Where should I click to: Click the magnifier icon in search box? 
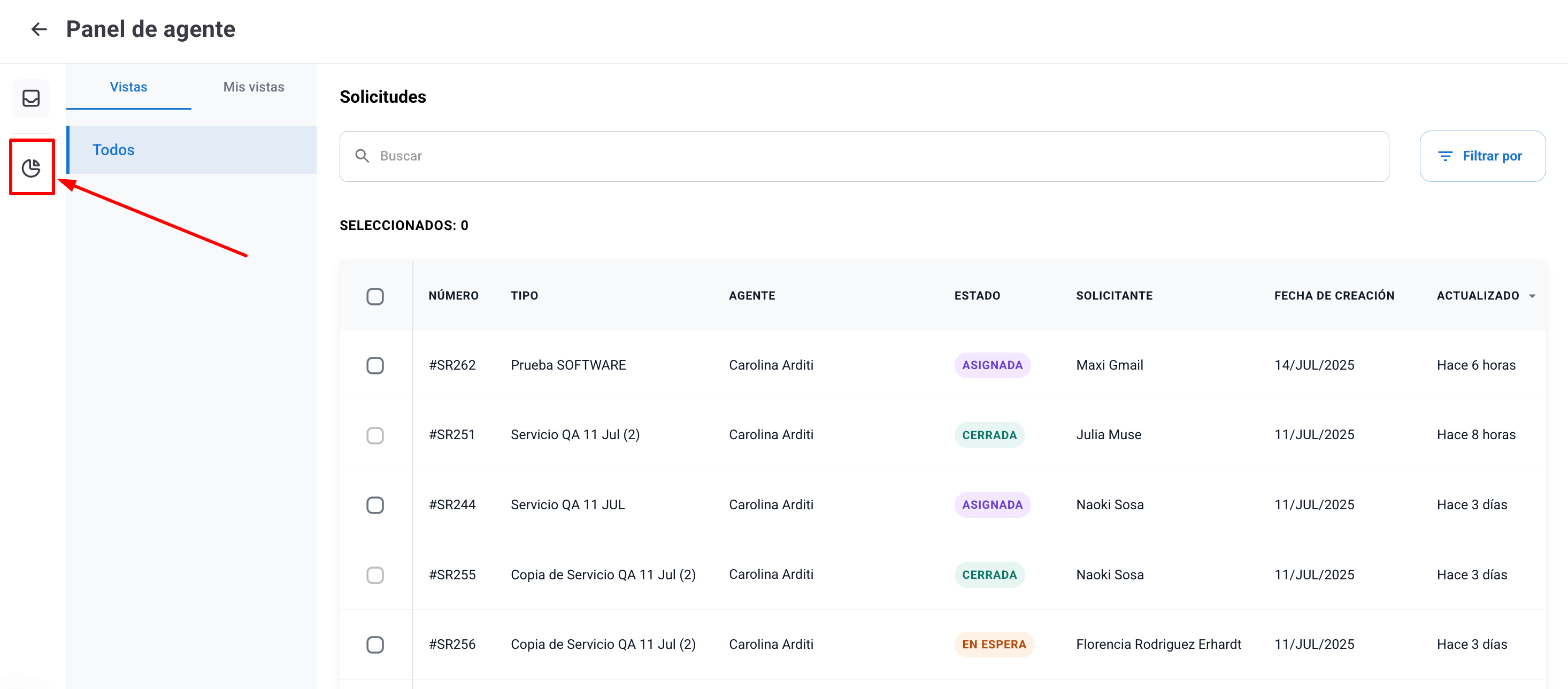pos(362,156)
